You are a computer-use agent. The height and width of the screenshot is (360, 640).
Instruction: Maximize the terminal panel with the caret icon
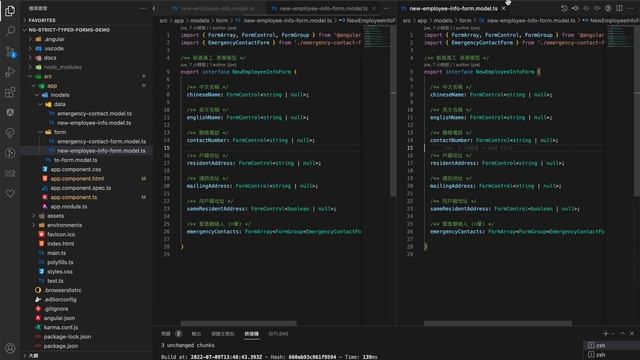click(622, 334)
